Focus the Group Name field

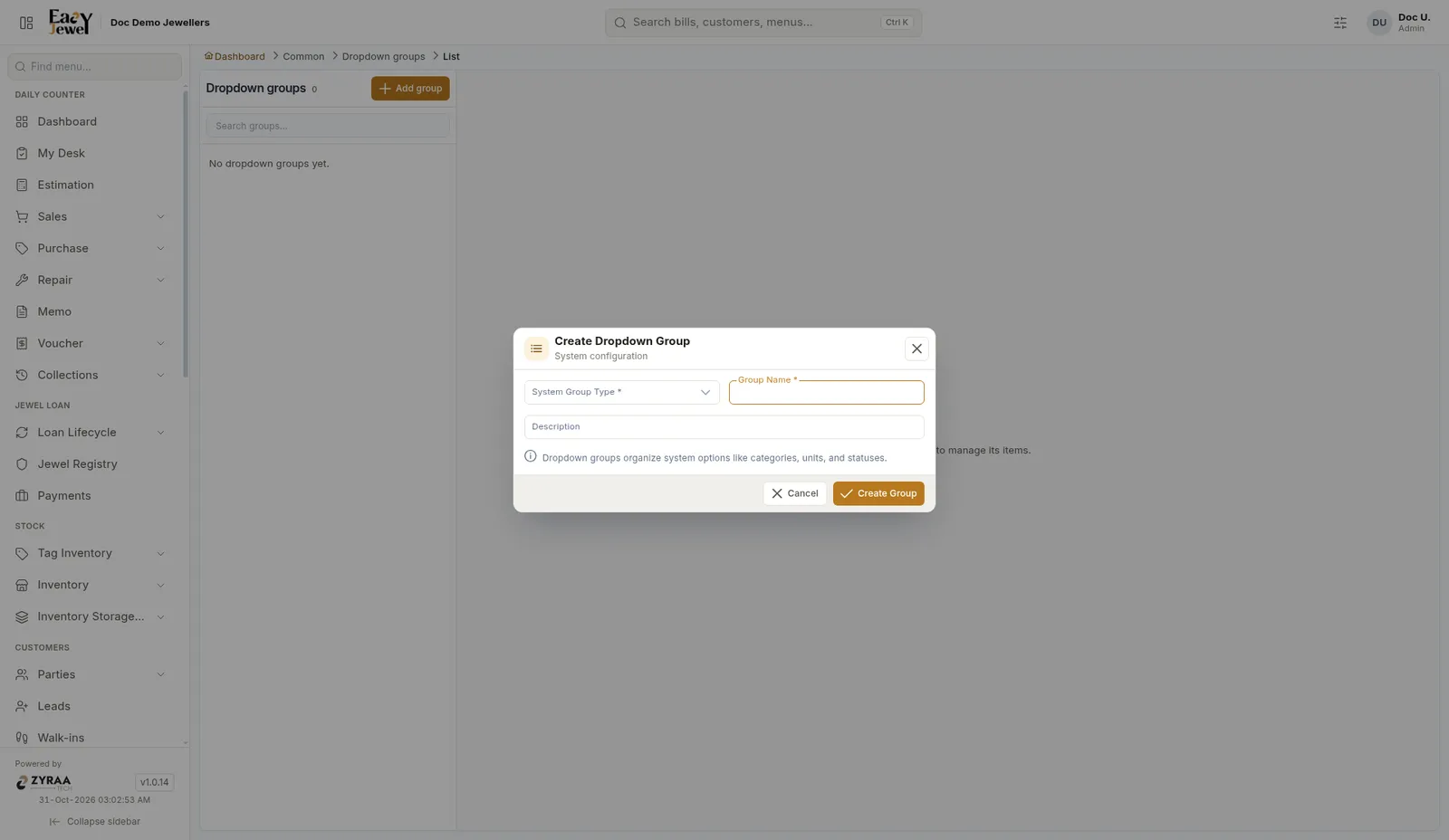click(827, 392)
